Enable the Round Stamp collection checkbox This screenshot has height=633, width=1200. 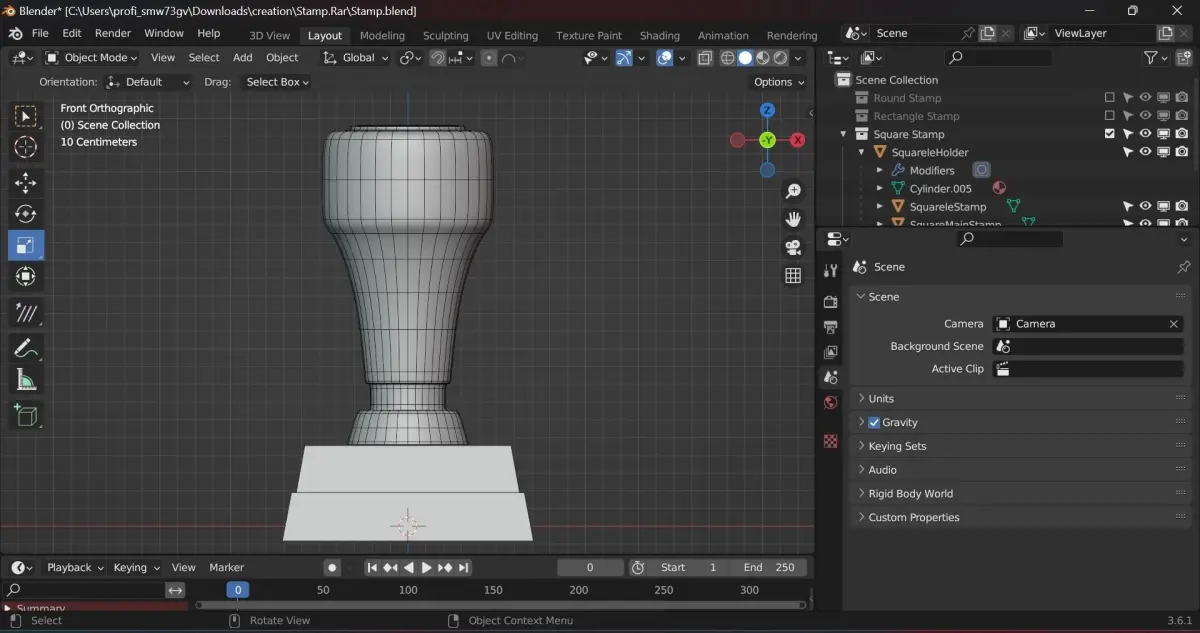tap(1109, 98)
